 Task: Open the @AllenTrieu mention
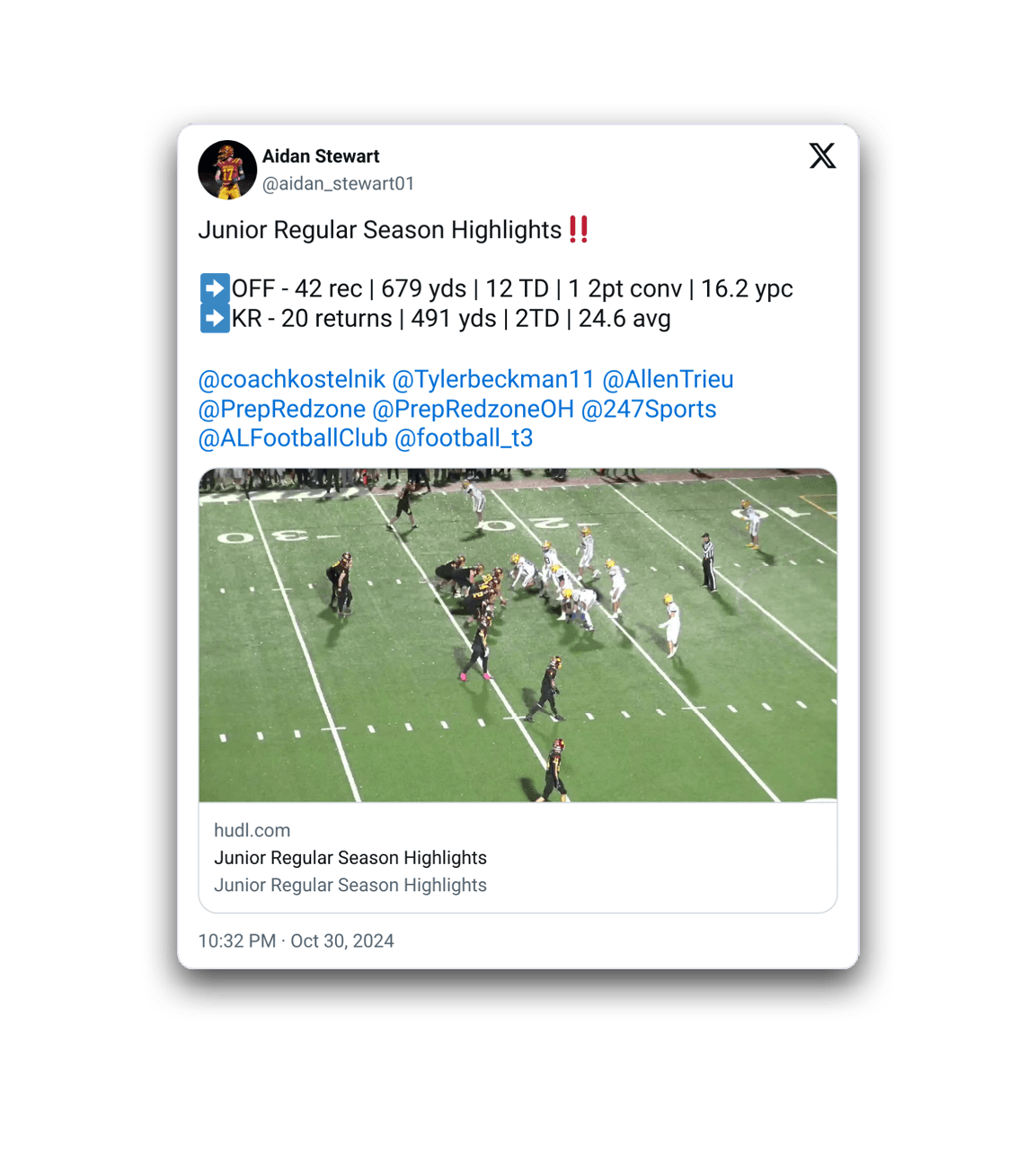pyautogui.click(x=668, y=379)
